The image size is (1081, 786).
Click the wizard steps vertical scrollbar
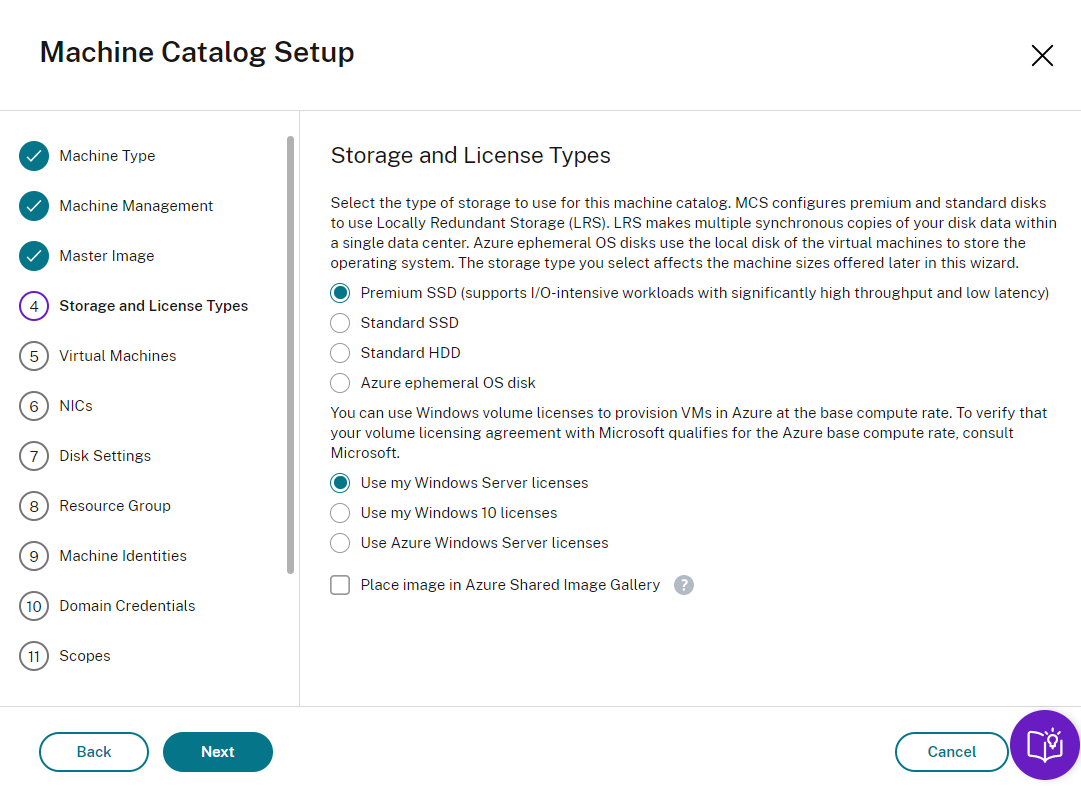(290, 355)
